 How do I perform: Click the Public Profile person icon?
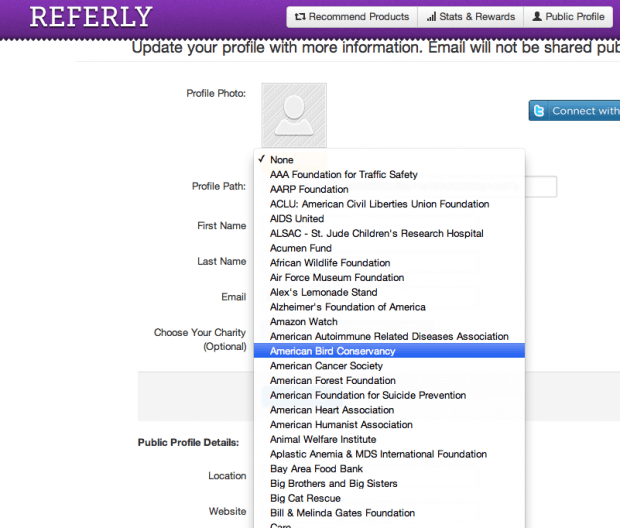click(537, 17)
